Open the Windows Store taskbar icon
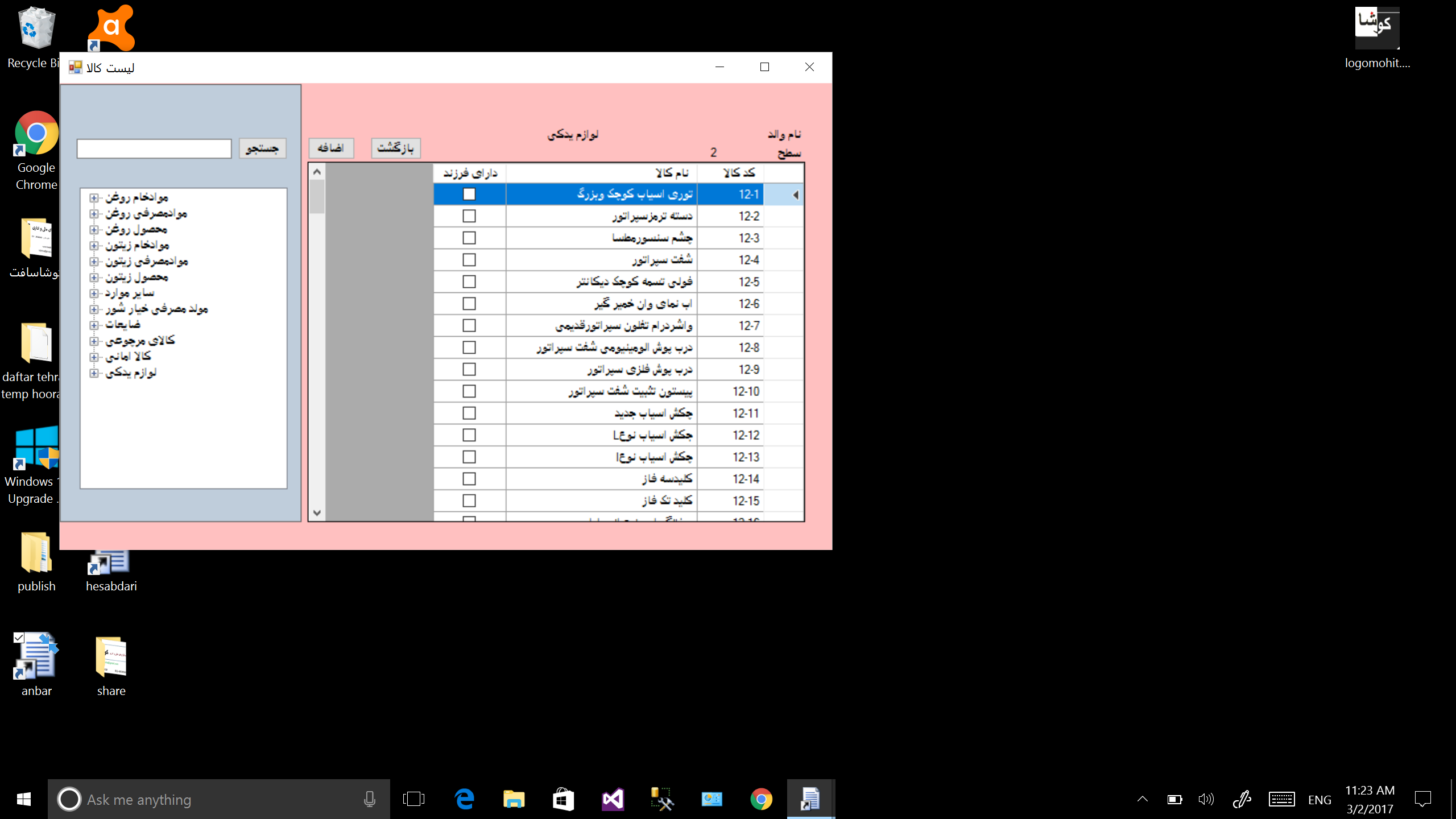Image resolution: width=1456 pixels, height=819 pixels. (562, 799)
